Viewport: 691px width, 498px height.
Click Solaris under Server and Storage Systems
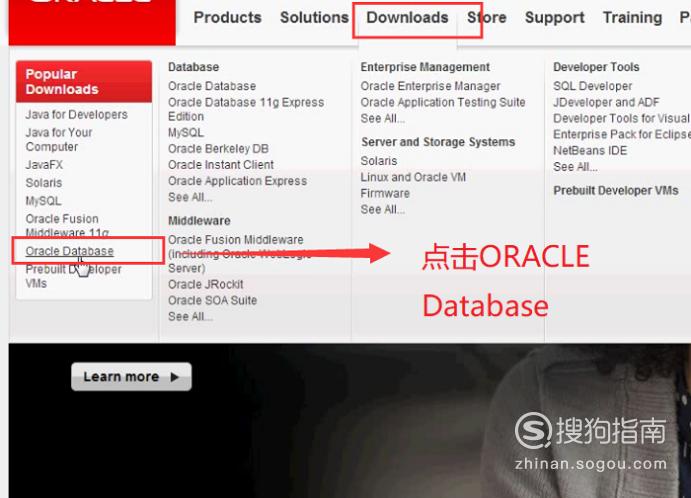tap(379, 161)
